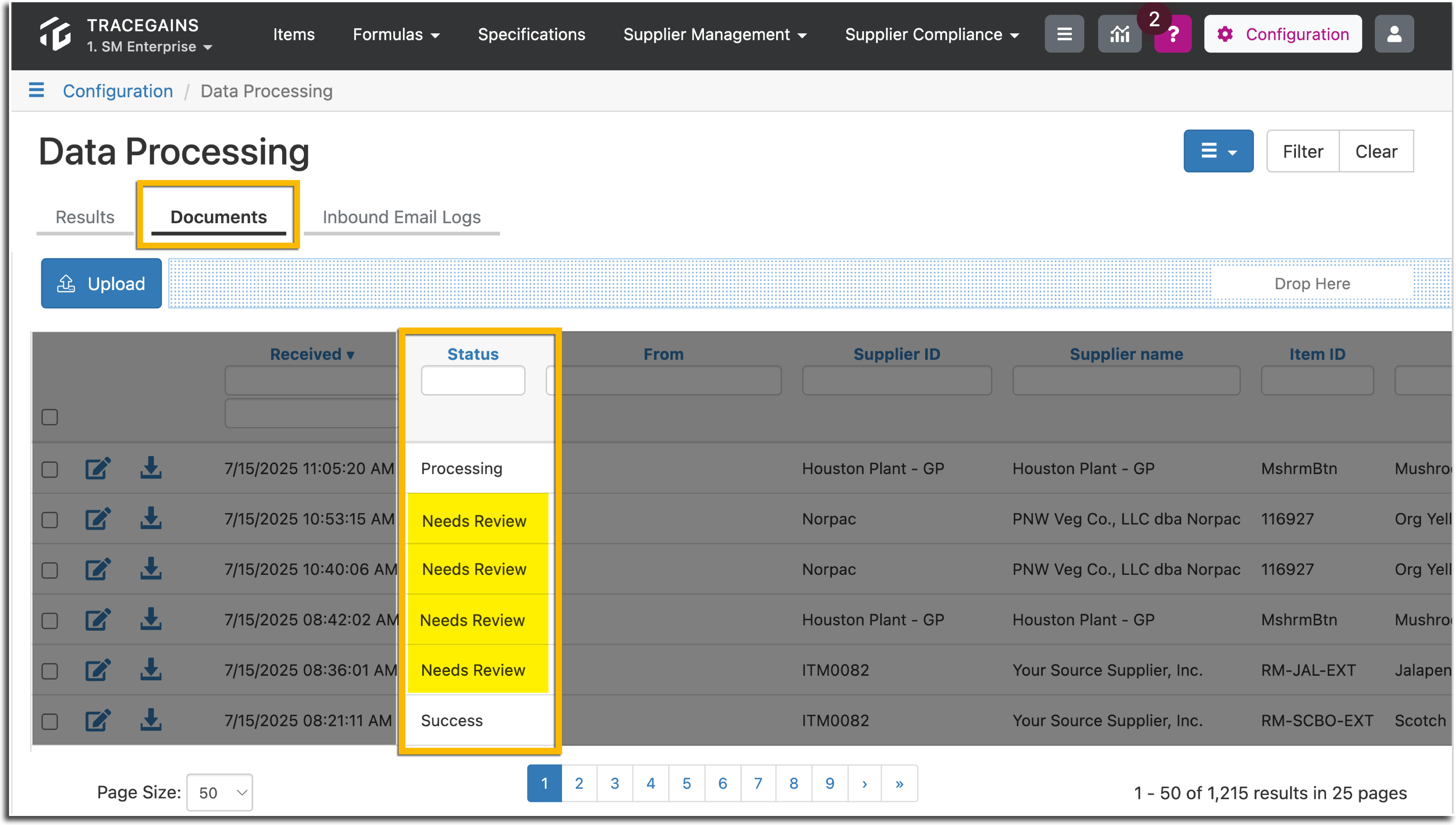
Task: Switch to the Results tab
Action: [x=85, y=217]
